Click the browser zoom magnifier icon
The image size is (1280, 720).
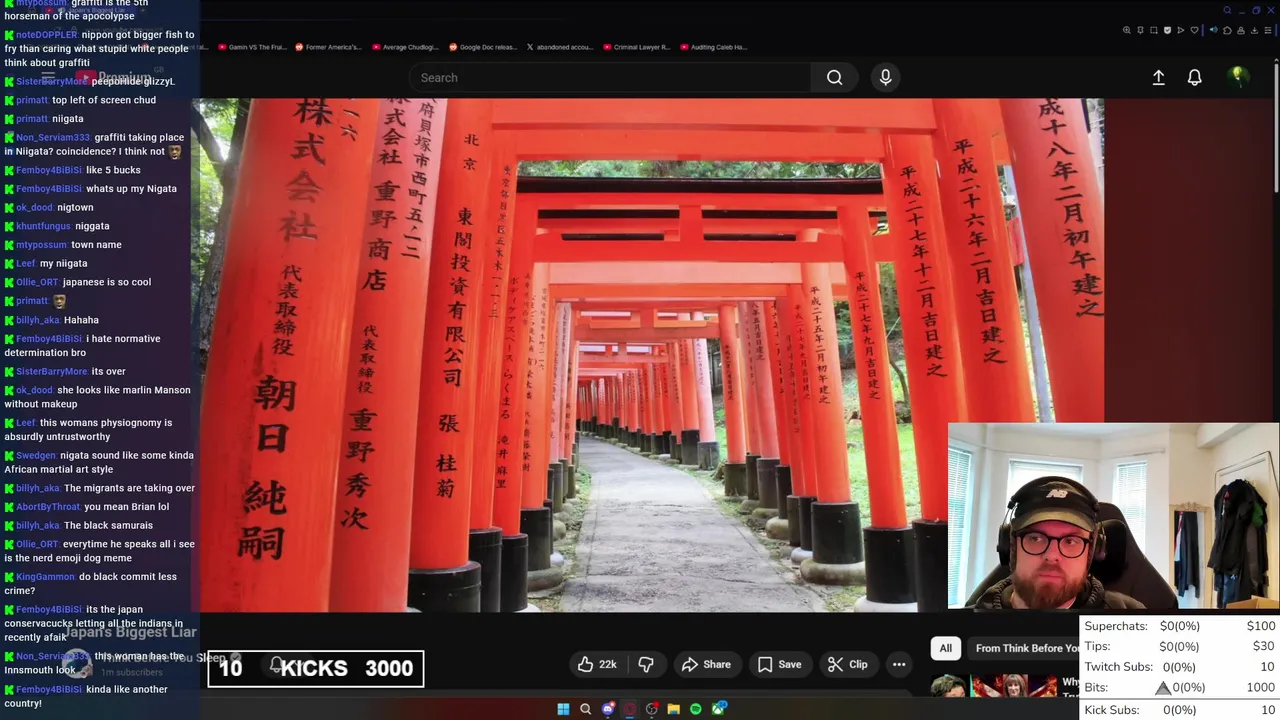[x=1127, y=30]
